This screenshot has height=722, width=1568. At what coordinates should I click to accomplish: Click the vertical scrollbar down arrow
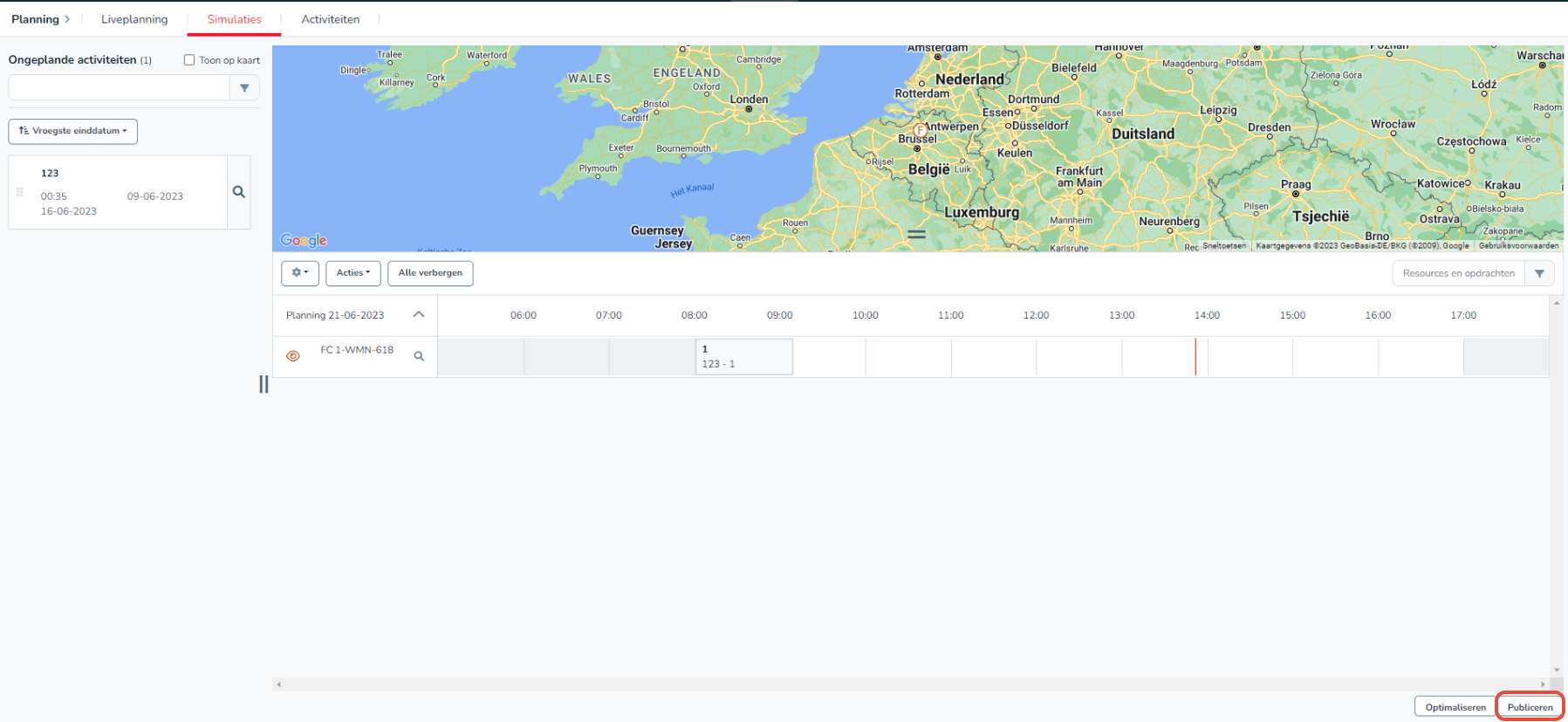click(1557, 670)
